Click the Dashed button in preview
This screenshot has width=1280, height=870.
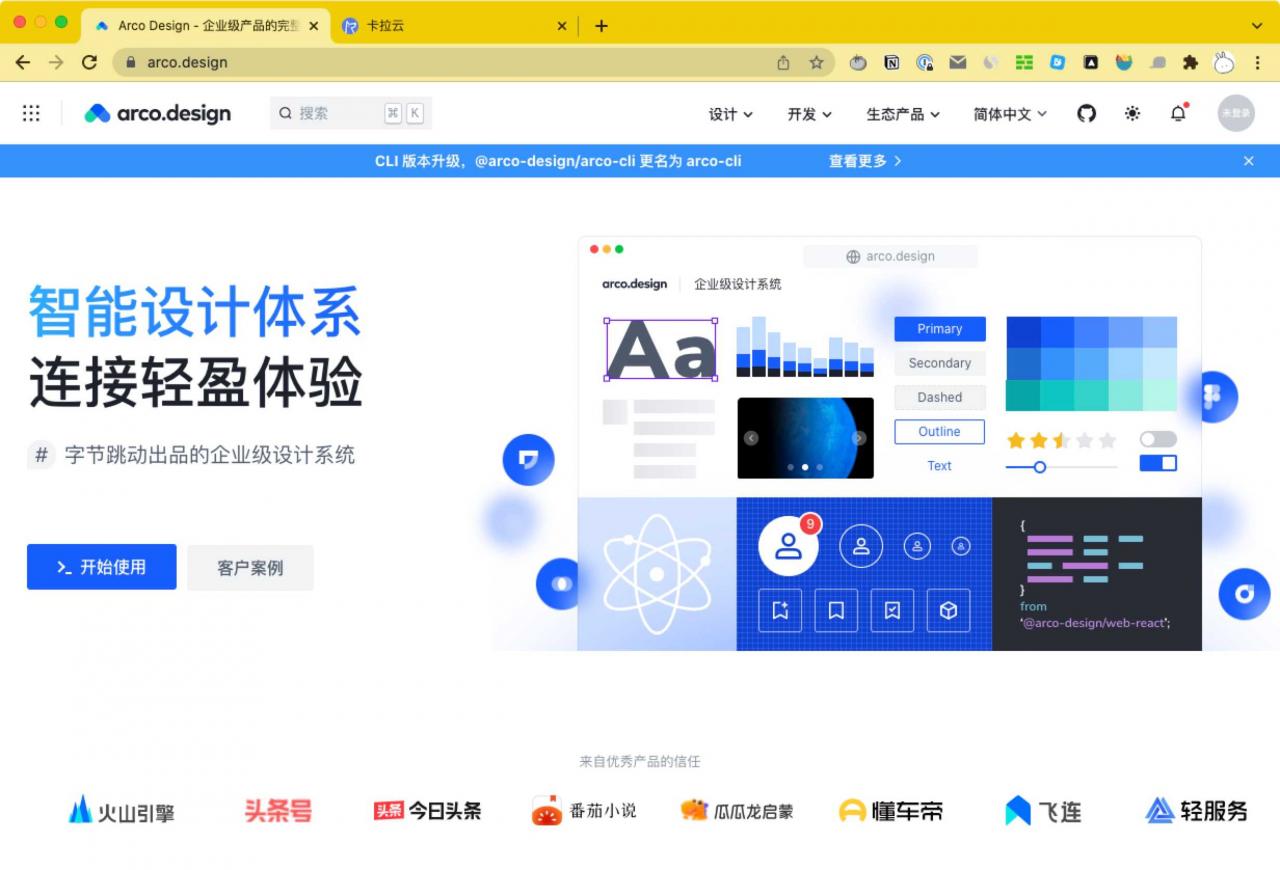939,397
